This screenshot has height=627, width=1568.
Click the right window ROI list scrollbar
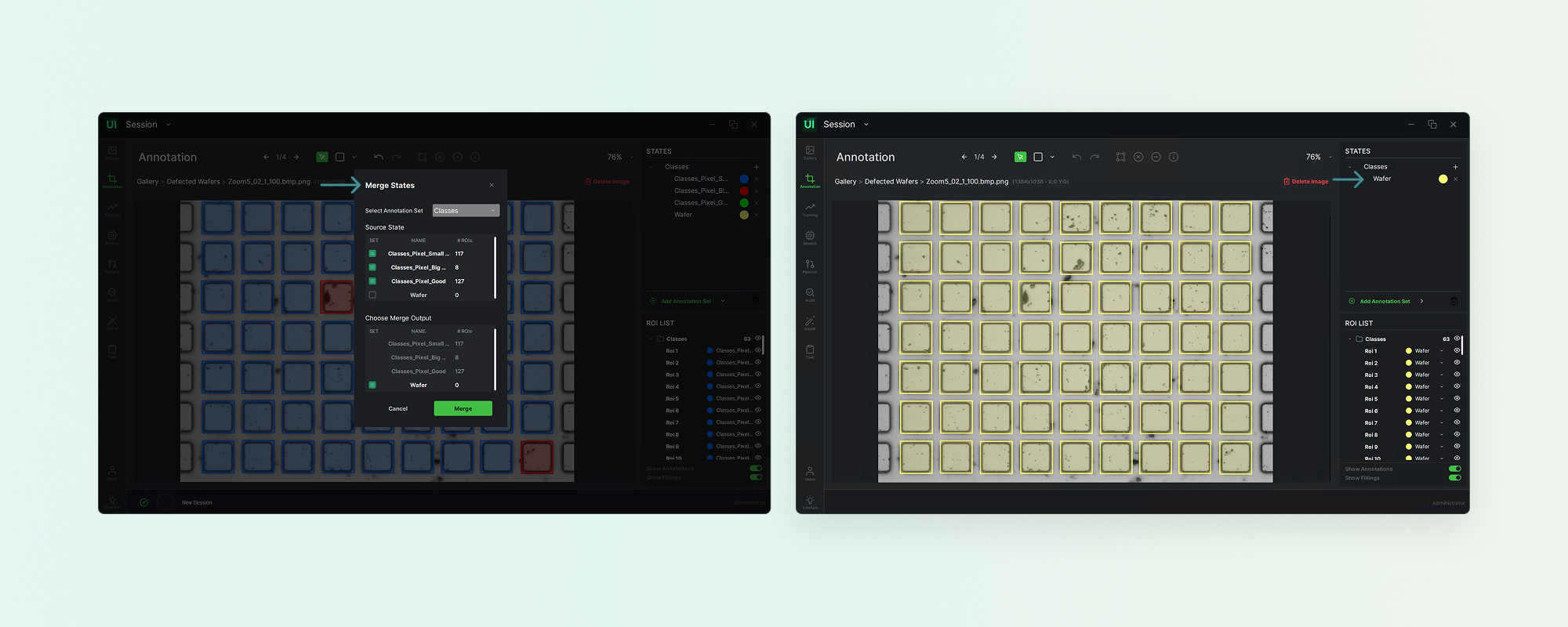coord(1462,345)
